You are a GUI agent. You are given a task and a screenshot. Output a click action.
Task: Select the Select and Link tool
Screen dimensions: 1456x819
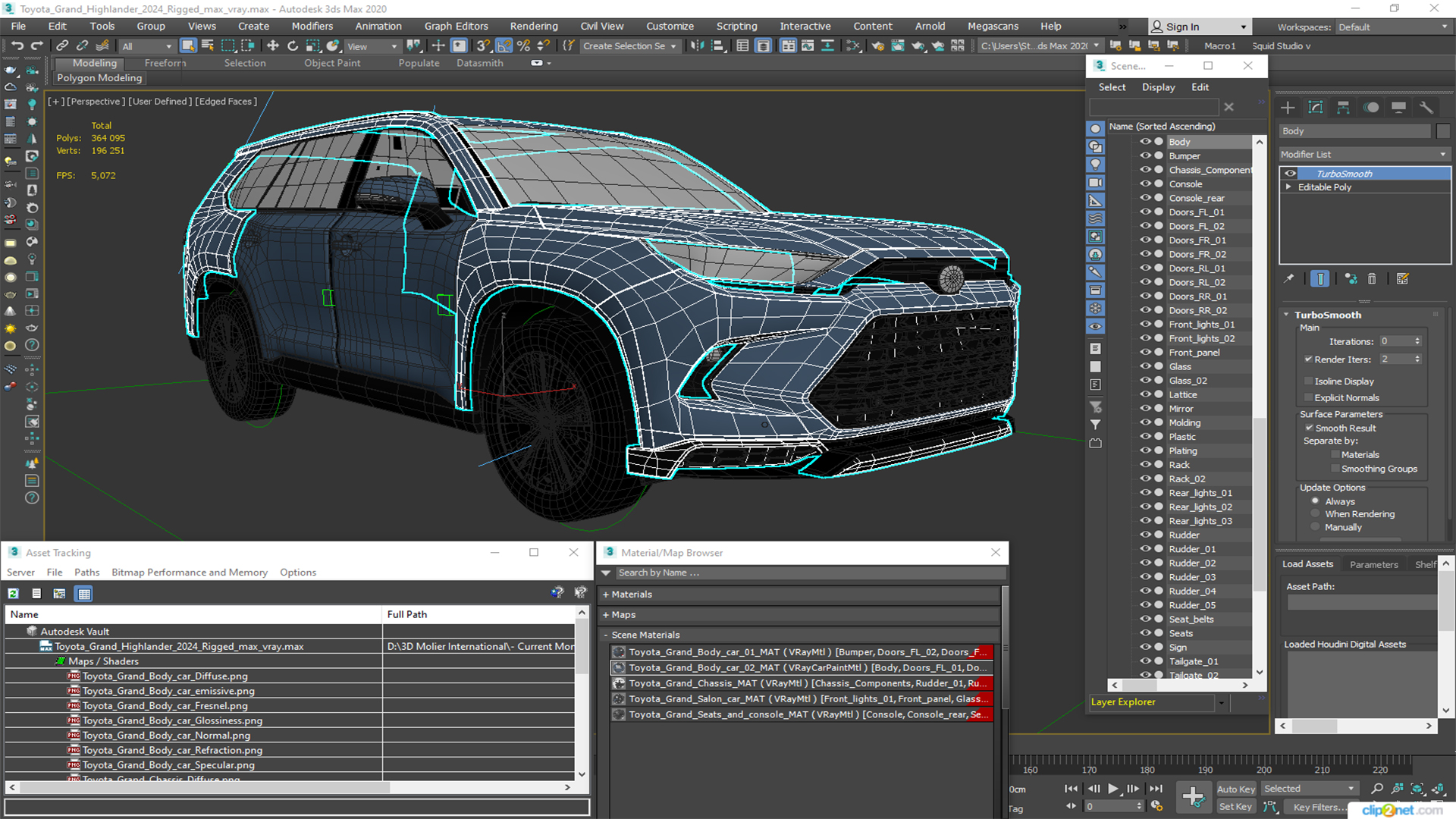click(62, 46)
